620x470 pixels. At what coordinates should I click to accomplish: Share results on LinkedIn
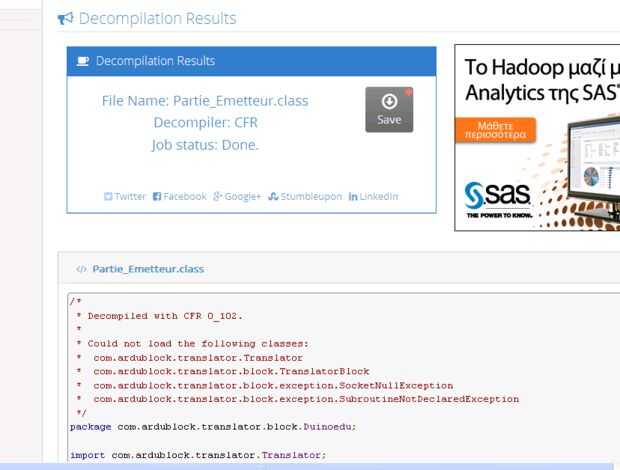(x=373, y=196)
